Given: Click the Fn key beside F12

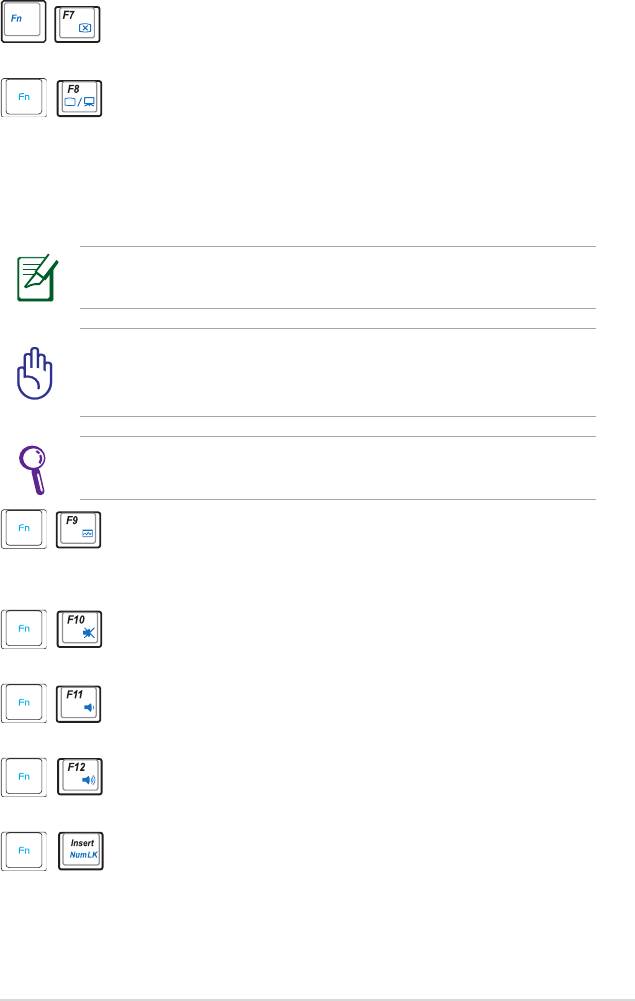Looking at the screenshot, I should pyautogui.click(x=24, y=775).
